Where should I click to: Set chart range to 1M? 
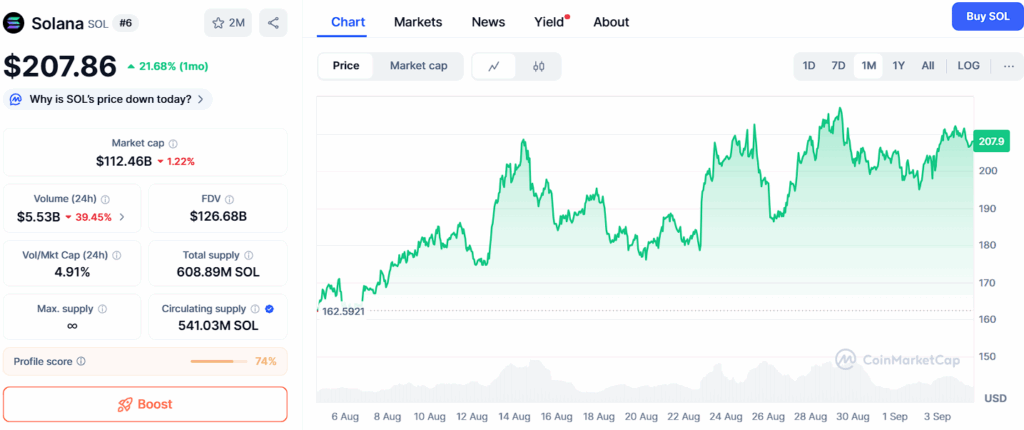(869, 66)
